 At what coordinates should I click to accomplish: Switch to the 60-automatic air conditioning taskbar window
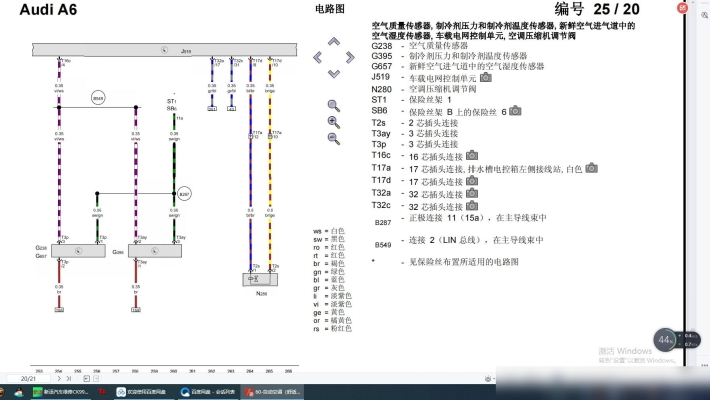click(272, 392)
